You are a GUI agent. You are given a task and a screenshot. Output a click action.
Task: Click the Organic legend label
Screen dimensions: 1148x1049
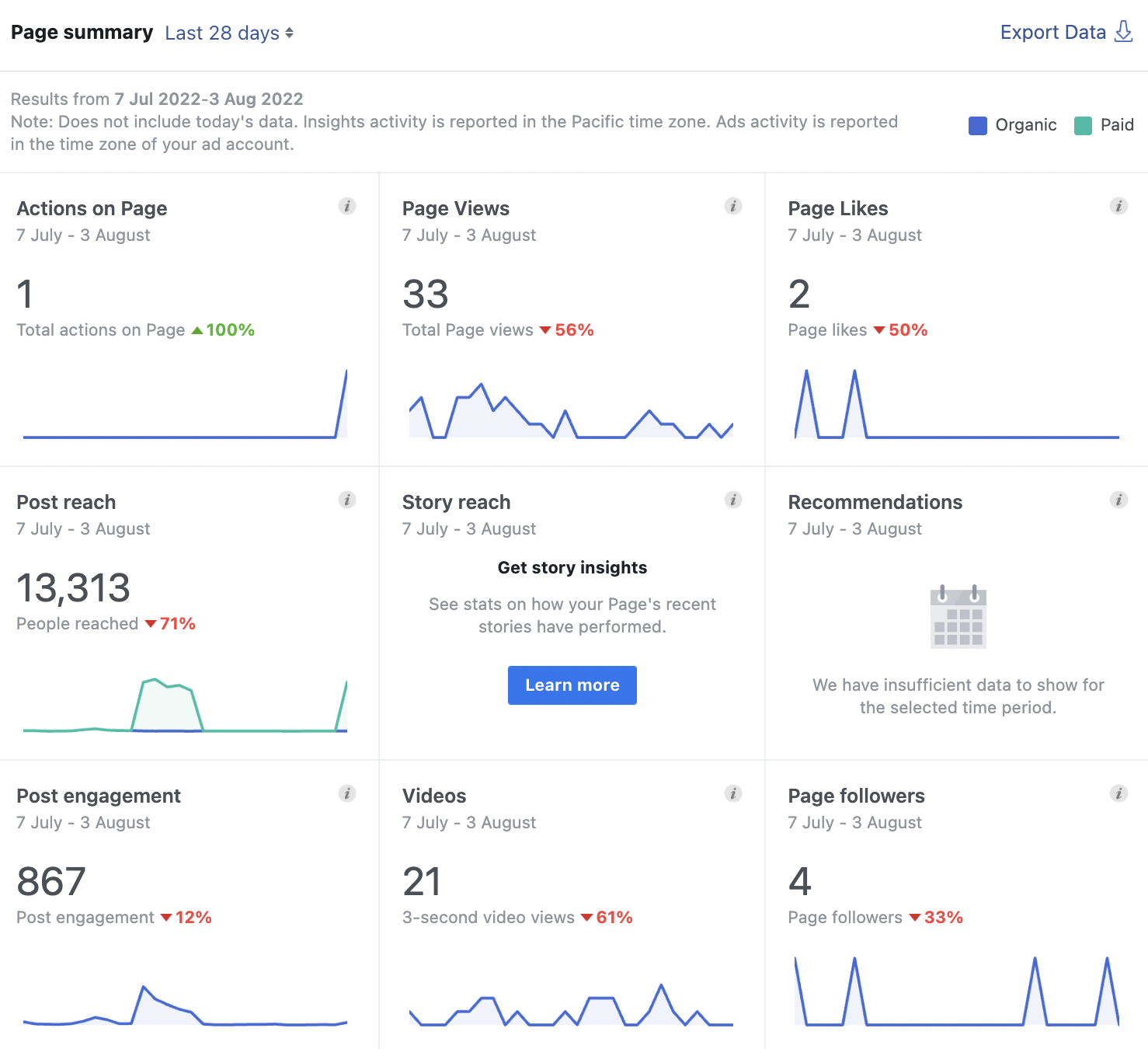point(1026,125)
